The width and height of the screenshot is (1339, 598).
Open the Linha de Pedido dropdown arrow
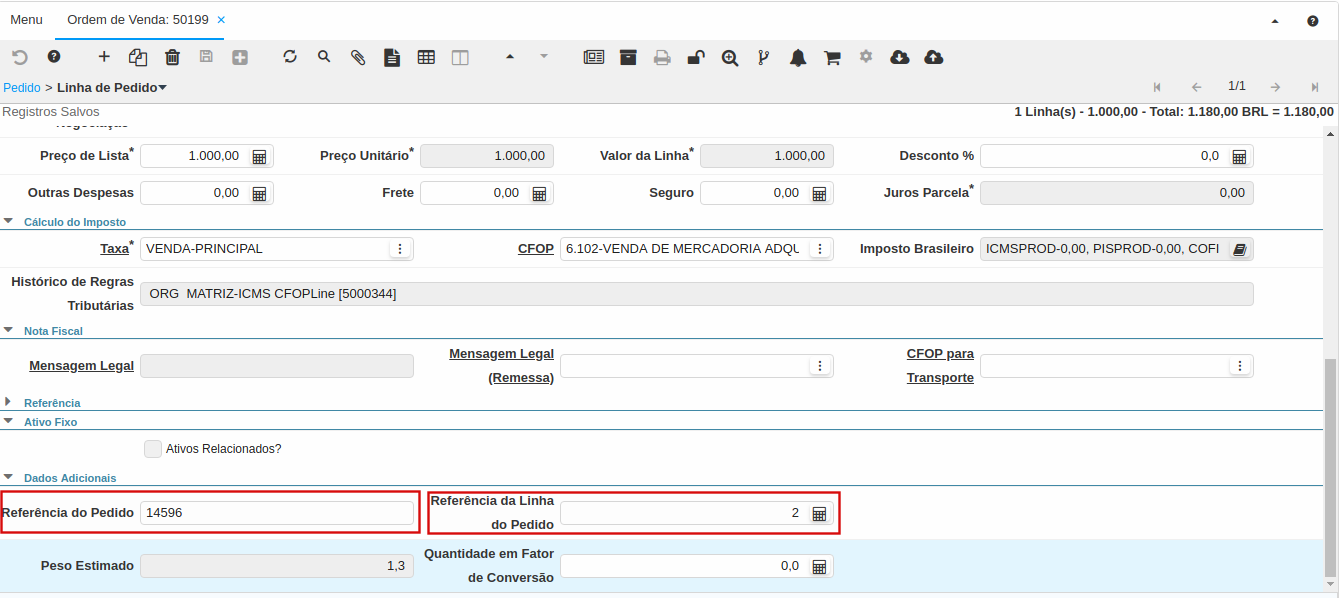[163, 88]
